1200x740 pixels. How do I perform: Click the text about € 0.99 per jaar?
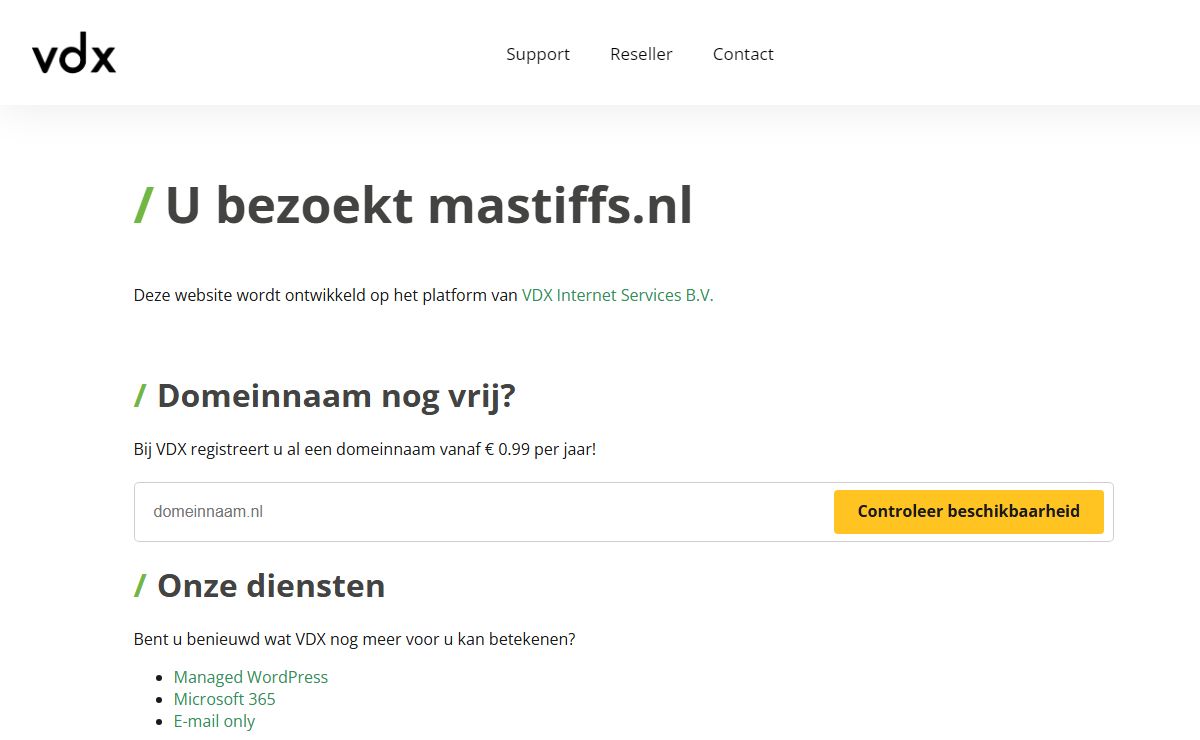365,449
